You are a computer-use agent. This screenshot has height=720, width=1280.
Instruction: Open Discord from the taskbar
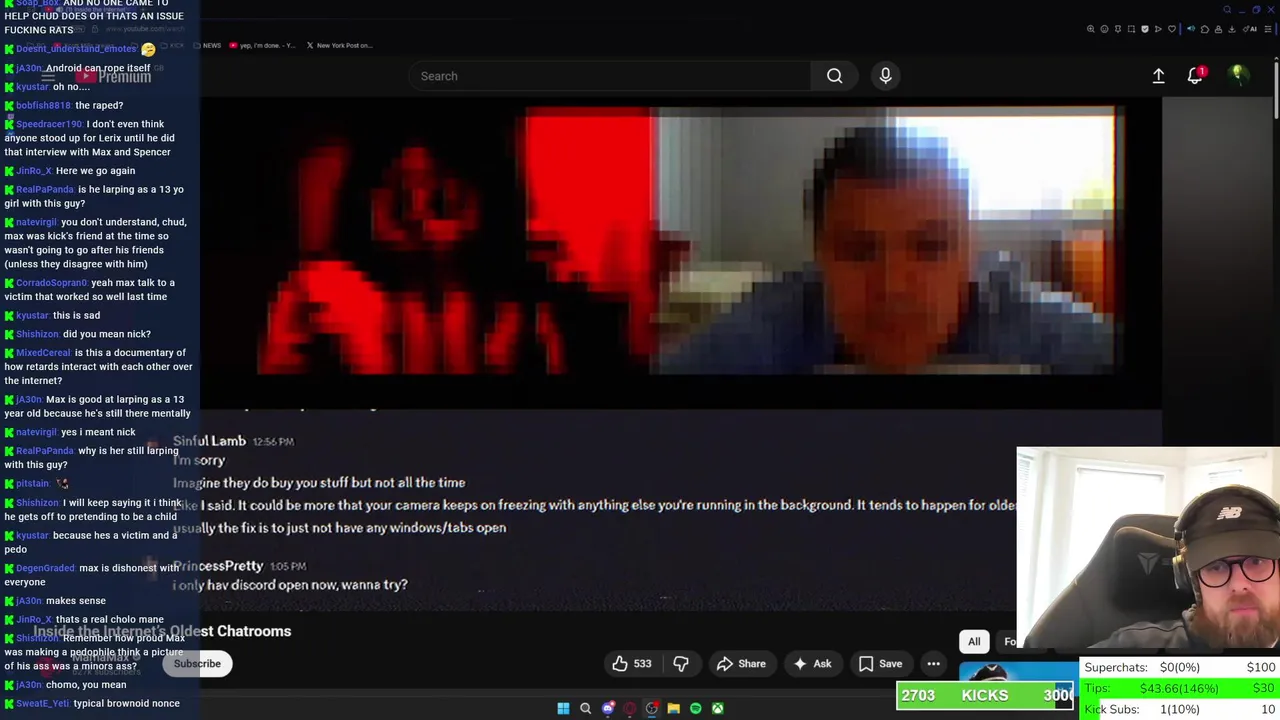pyautogui.click(x=608, y=709)
